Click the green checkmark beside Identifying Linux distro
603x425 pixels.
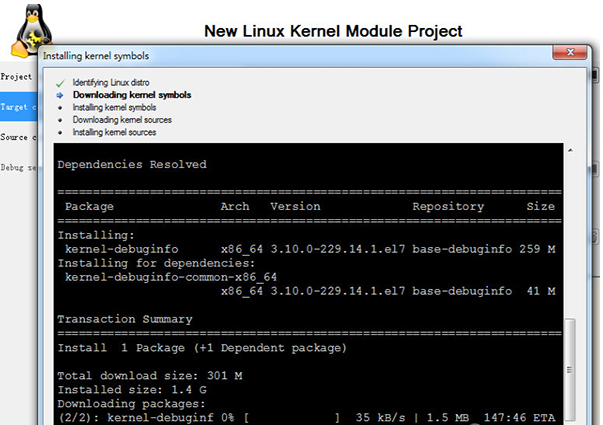click(x=60, y=82)
